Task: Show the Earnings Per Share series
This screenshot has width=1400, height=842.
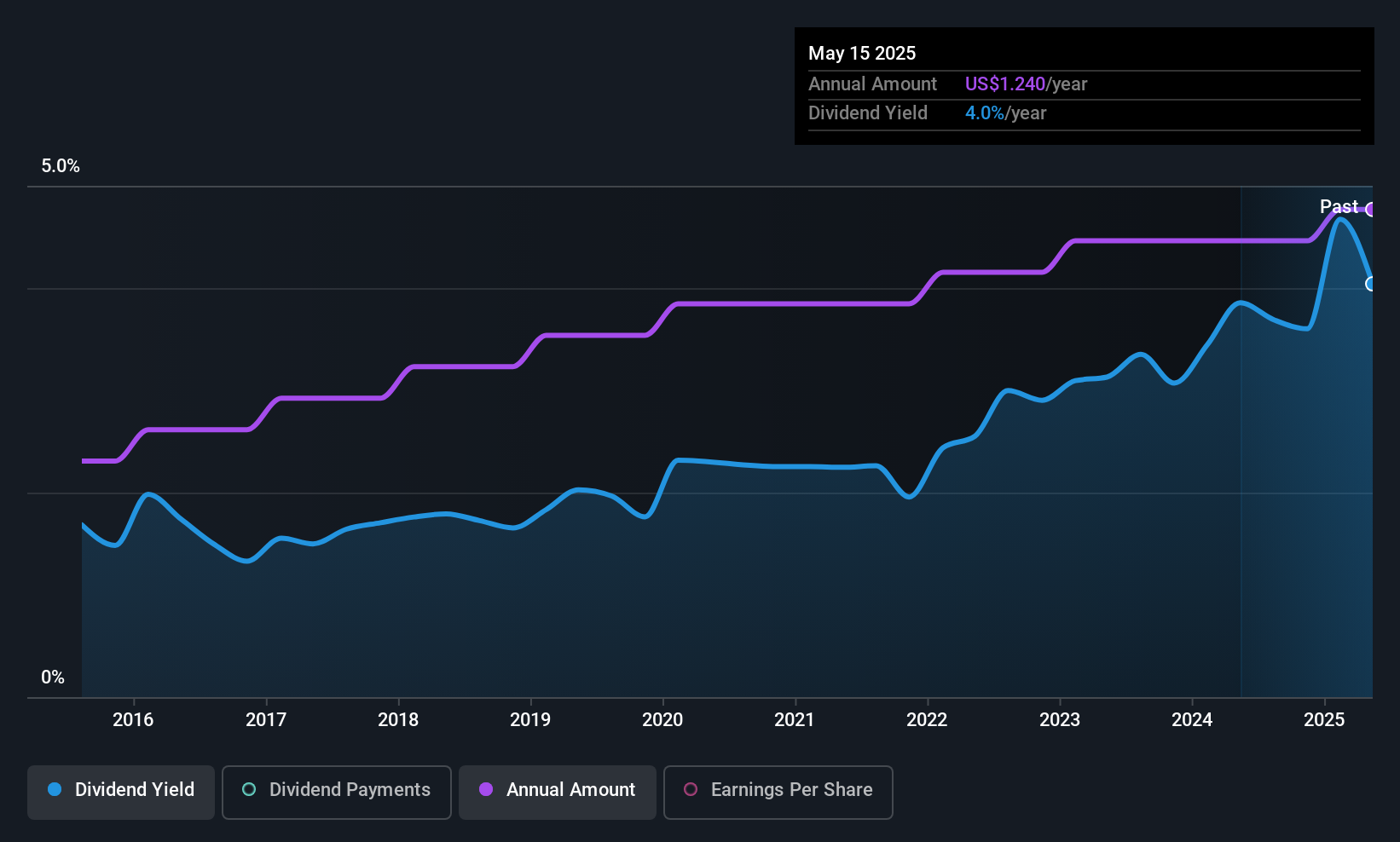Action: pos(778,792)
